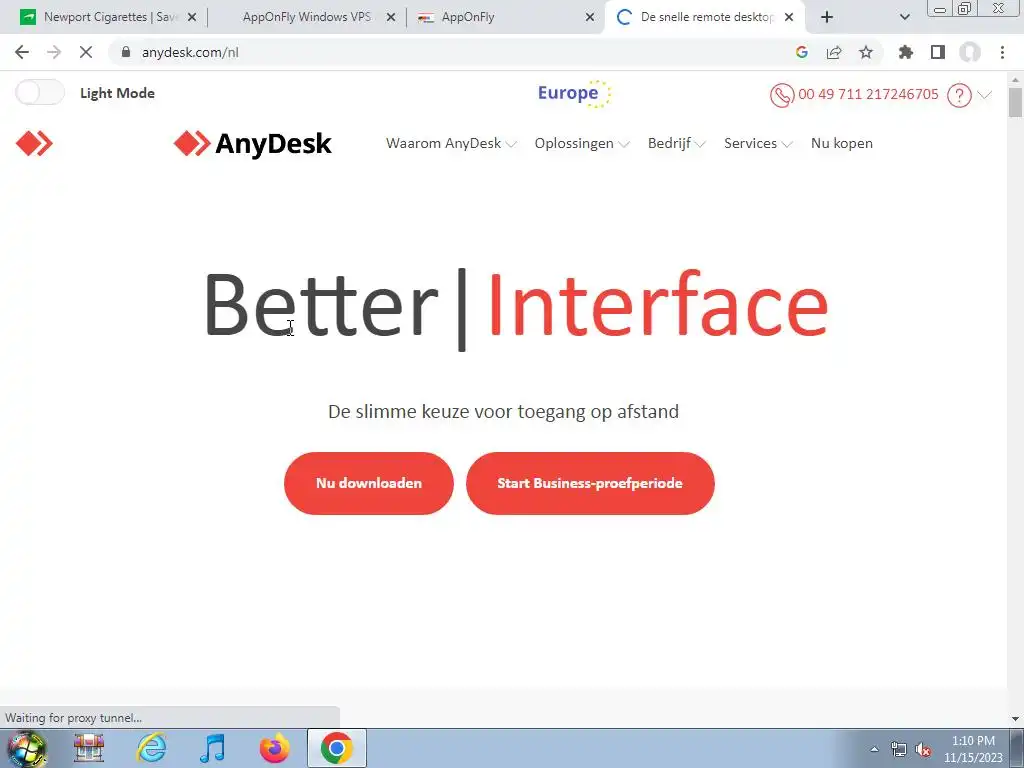Click the taskbar clock showing 1:10 PM

point(973,749)
